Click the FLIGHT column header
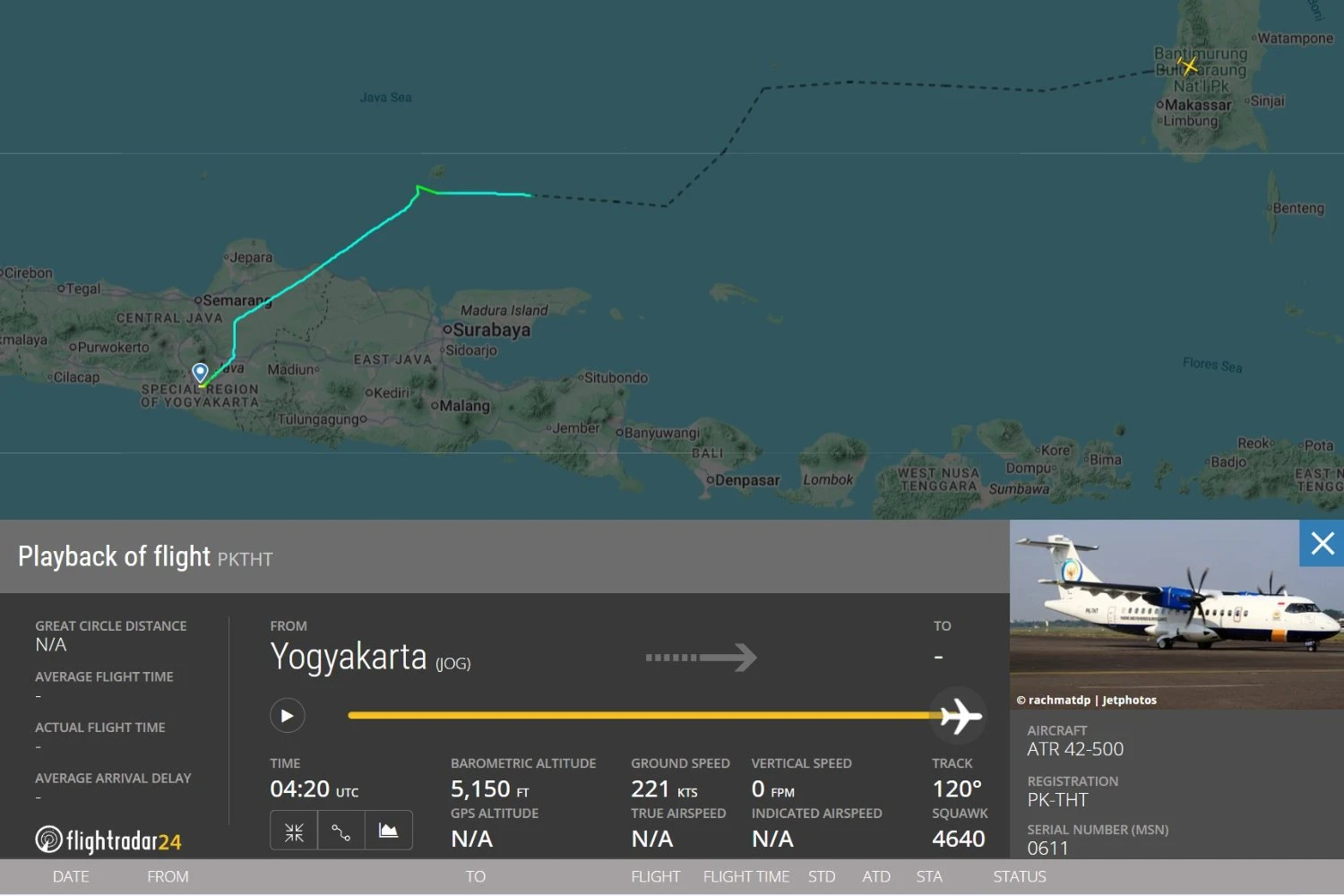 pyautogui.click(x=655, y=876)
